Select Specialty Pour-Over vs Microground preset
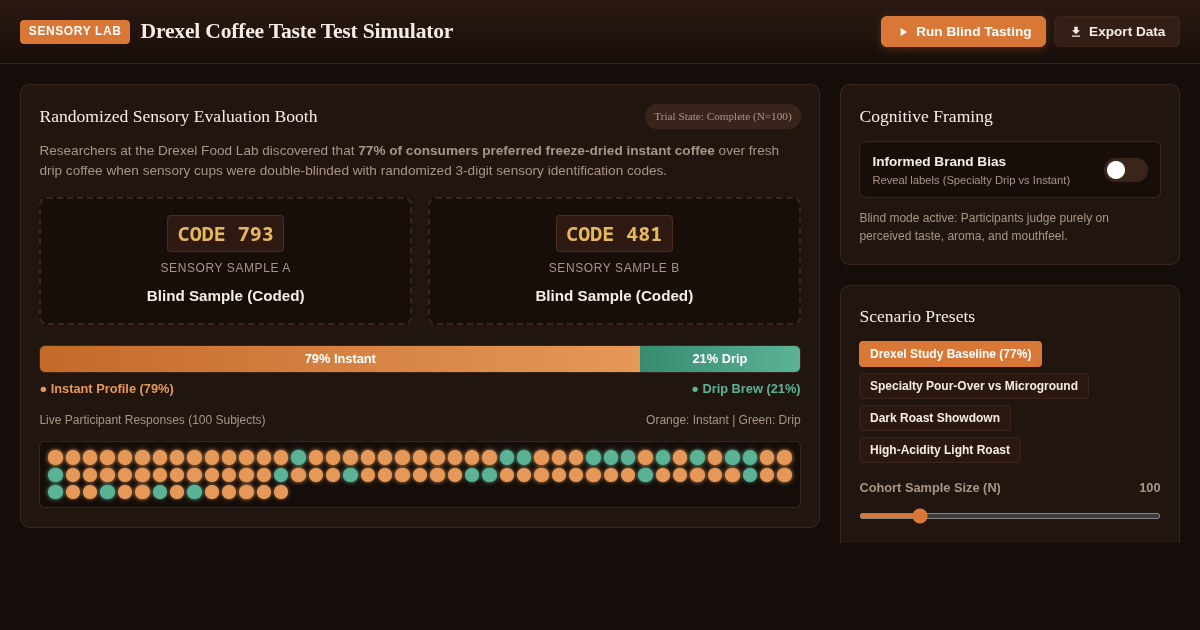Viewport: 1200px width, 630px height. point(974,386)
